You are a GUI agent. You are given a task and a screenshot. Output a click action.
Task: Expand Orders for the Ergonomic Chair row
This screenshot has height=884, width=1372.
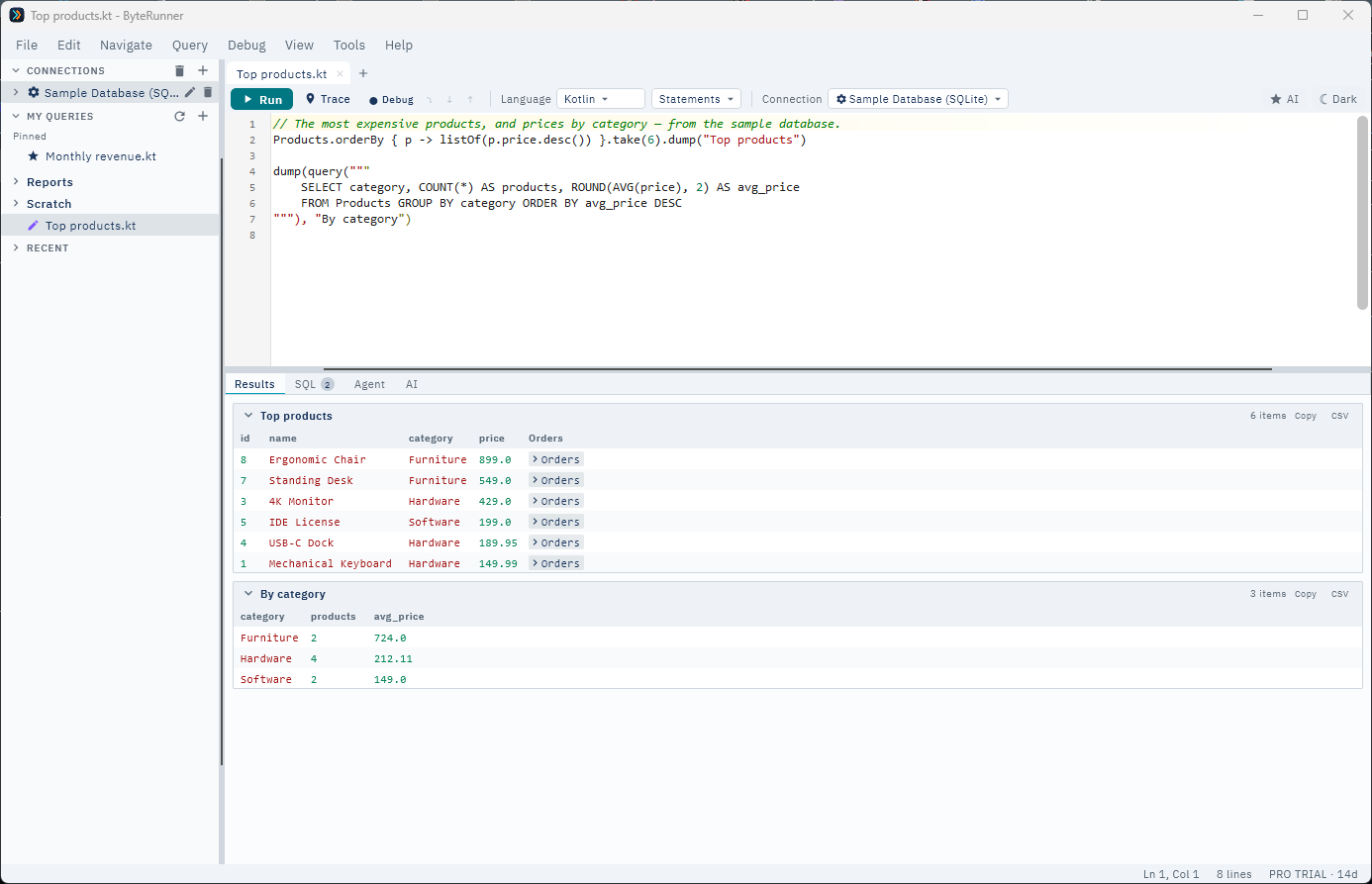click(x=556, y=459)
